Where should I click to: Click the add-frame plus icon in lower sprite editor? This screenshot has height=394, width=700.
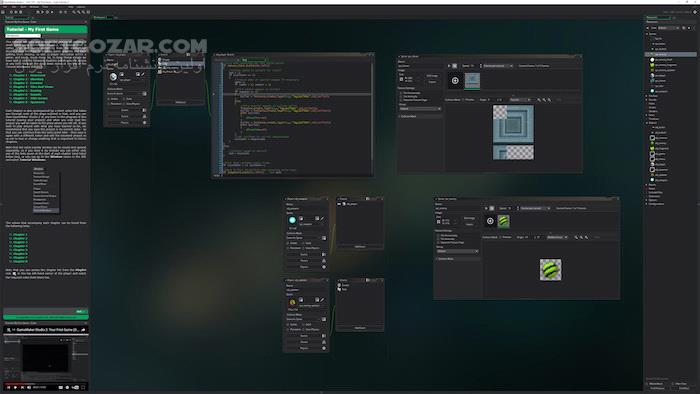tap(490, 221)
